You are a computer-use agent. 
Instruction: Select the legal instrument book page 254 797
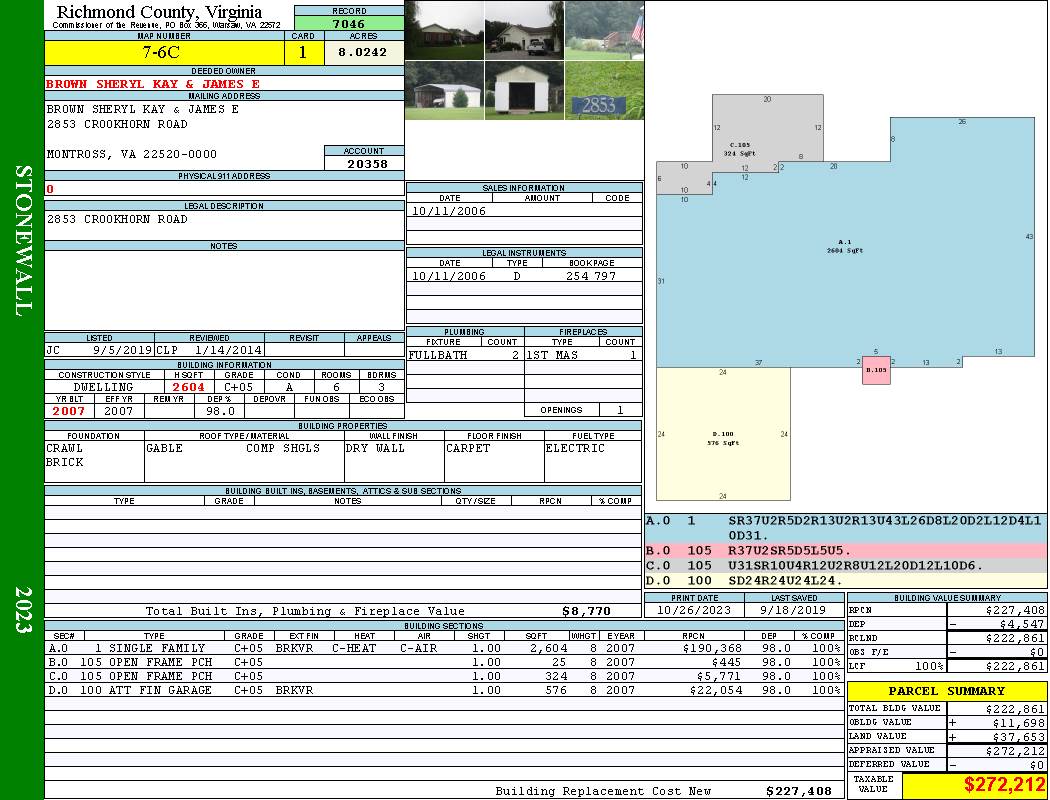[x=591, y=276]
